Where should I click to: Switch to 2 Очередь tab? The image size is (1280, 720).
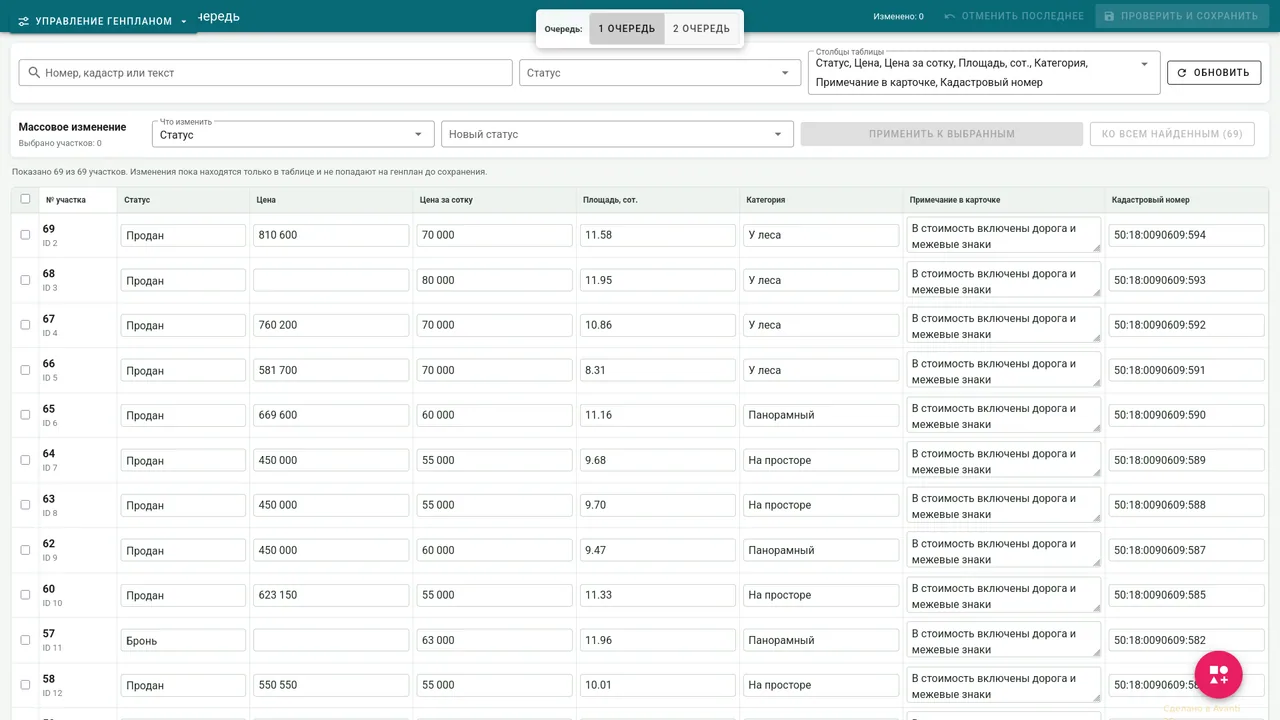pos(701,29)
